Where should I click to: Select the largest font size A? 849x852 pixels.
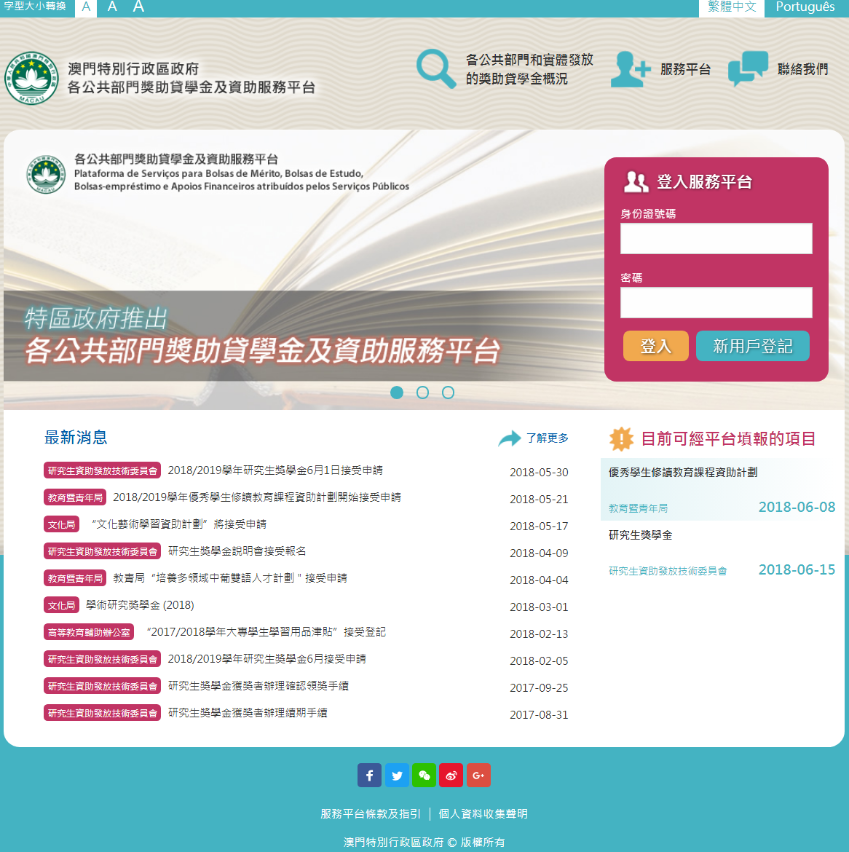pyautogui.click(x=138, y=7)
